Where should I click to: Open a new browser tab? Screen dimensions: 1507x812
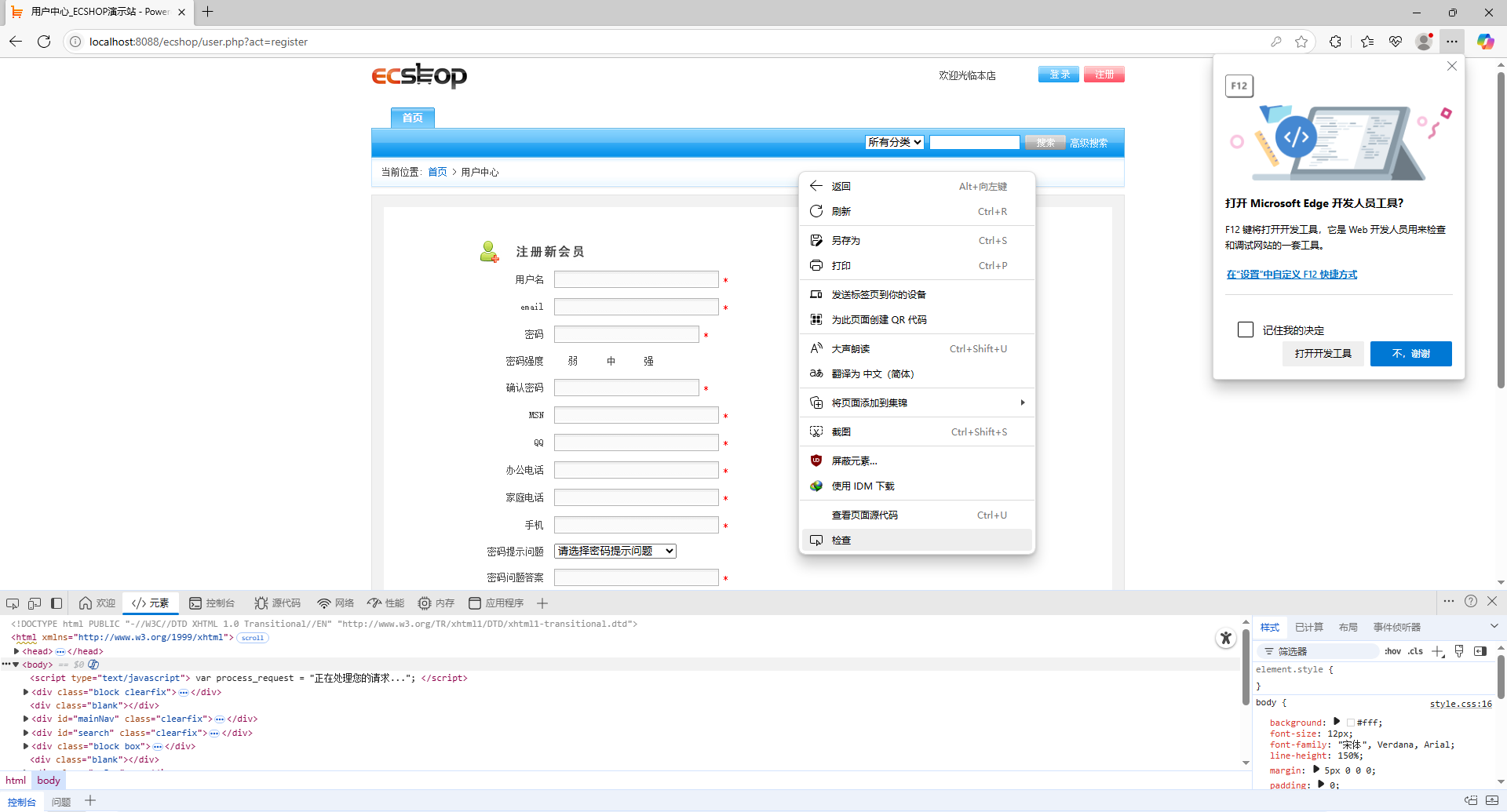pyautogui.click(x=207, y=12)
